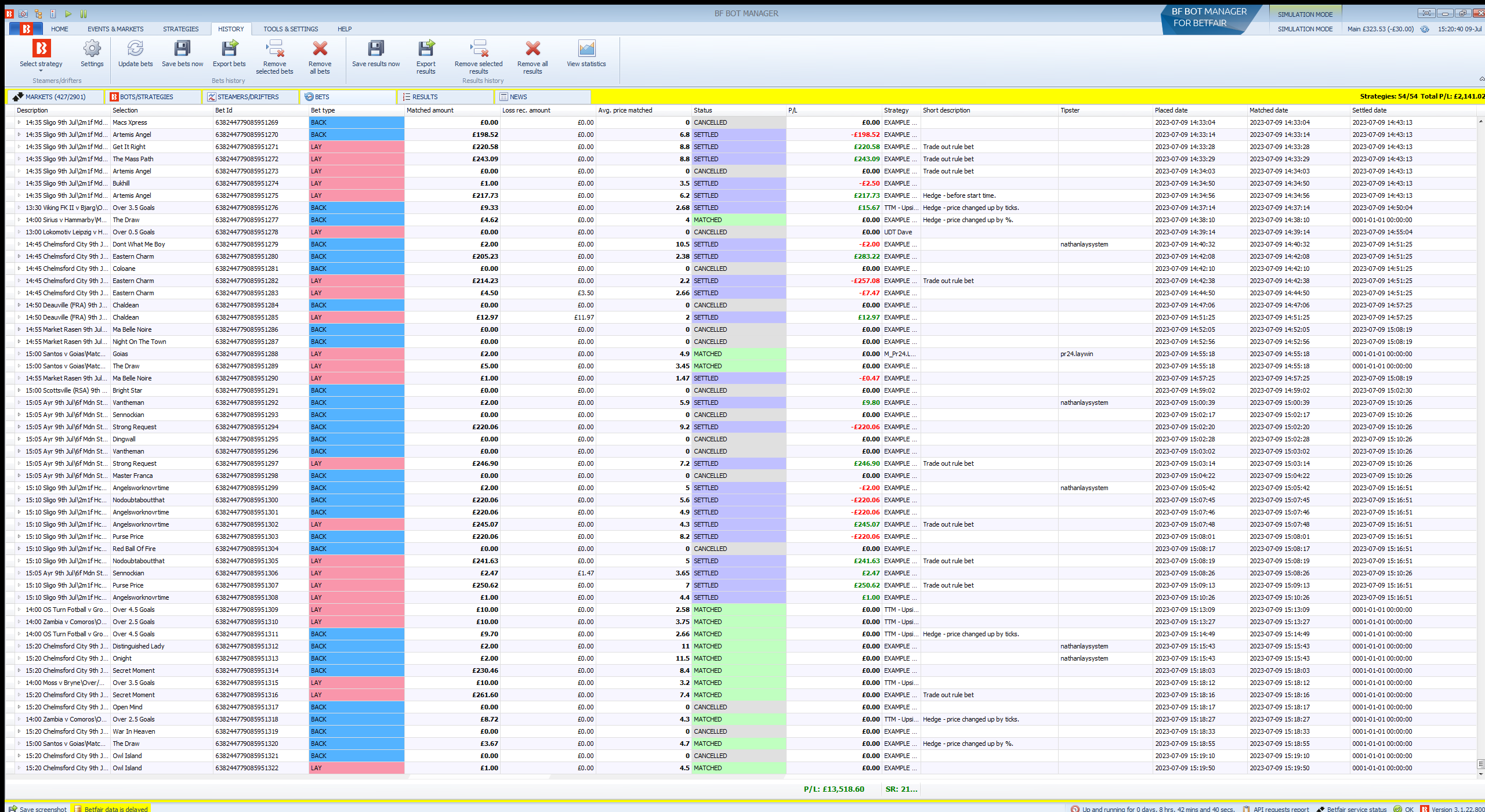The width and height of the screenshot is (1485, 812).
Task: Open the TOOLS & SETTINGS ribbon tab
Action: [291, 29]
